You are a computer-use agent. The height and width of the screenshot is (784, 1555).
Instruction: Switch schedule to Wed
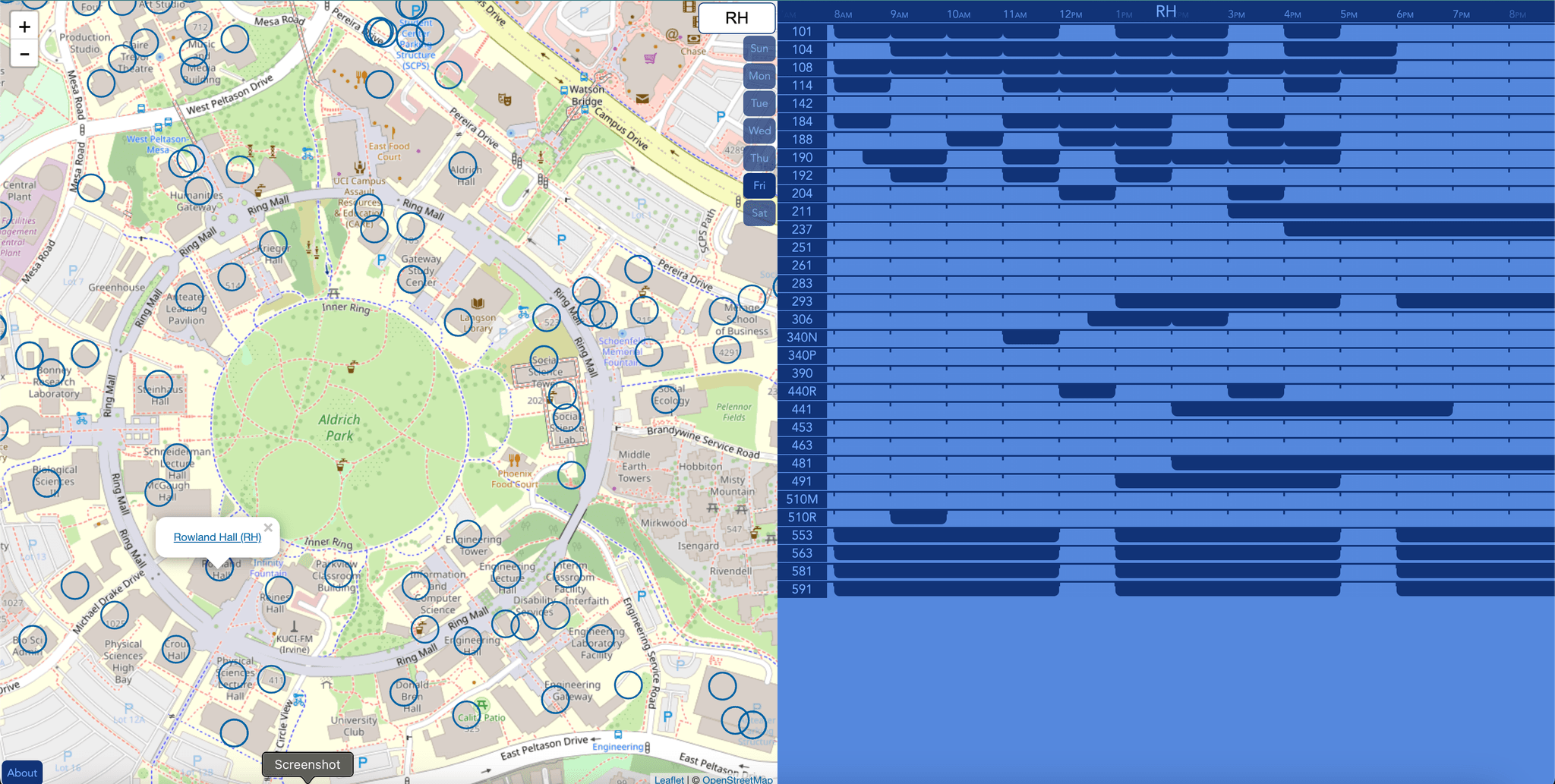click(759, 131)
